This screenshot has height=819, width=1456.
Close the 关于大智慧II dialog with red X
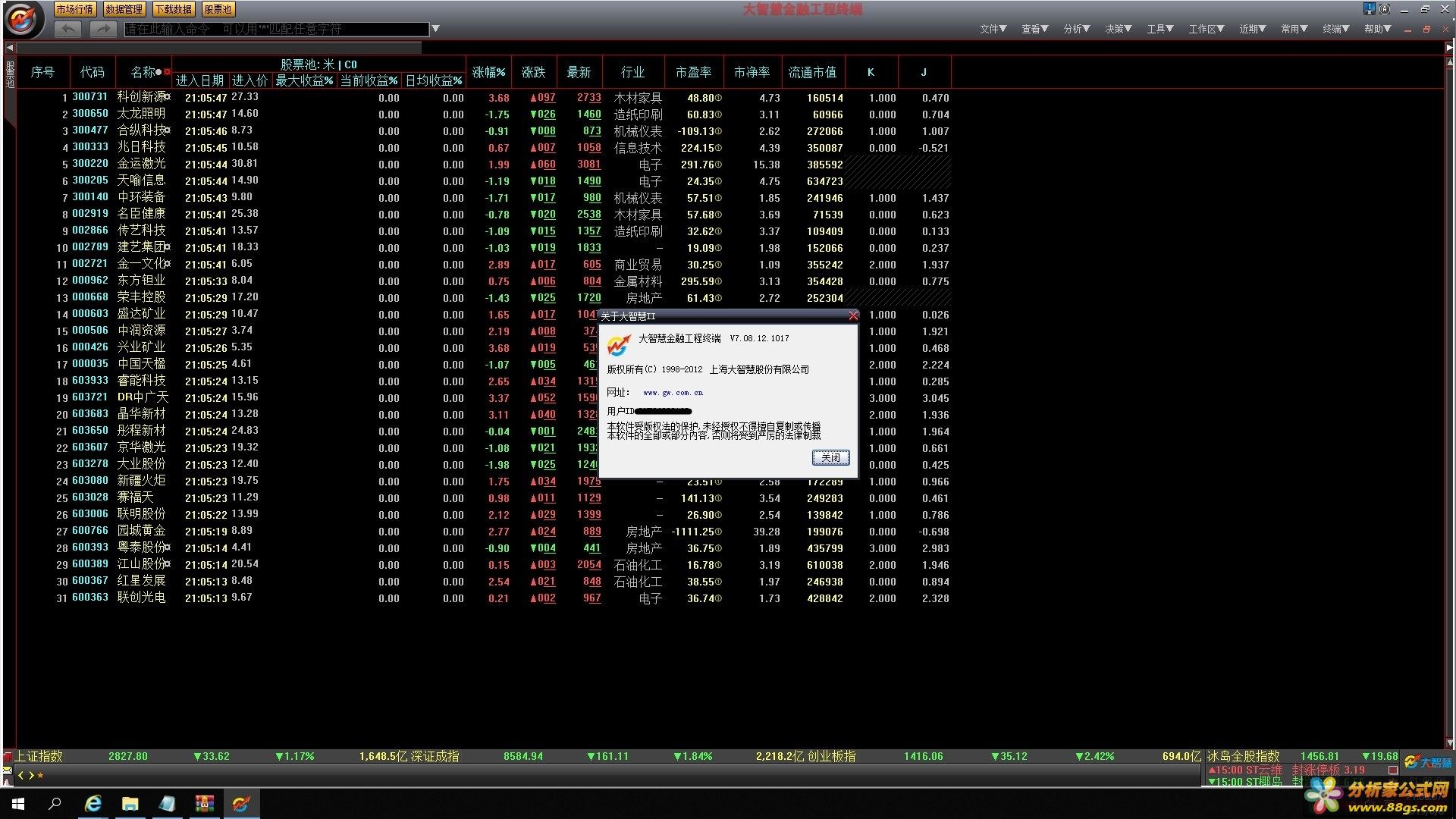pos(853,315)
